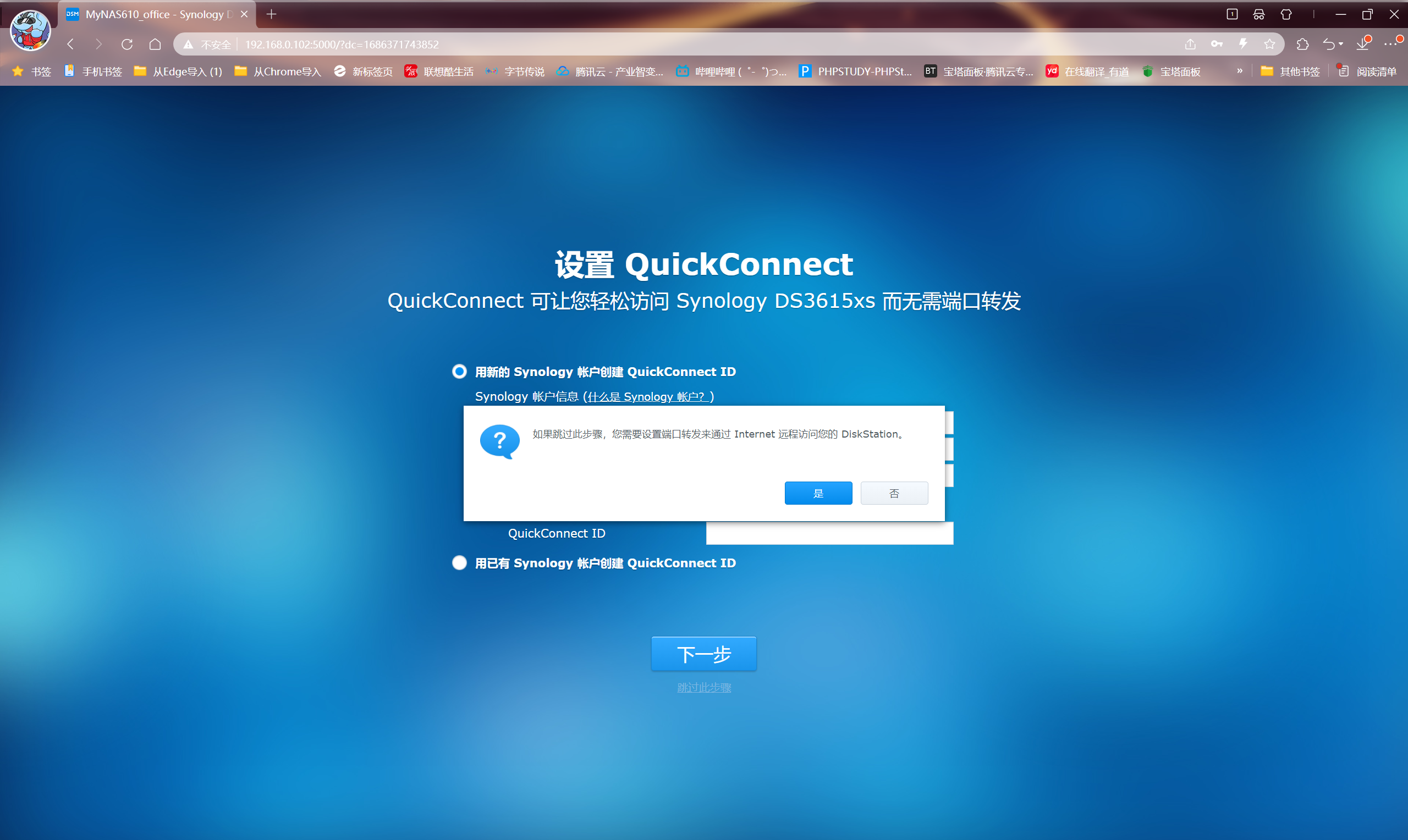
Task: Go to browser home page icon
Action: click(x=155, y=44)
